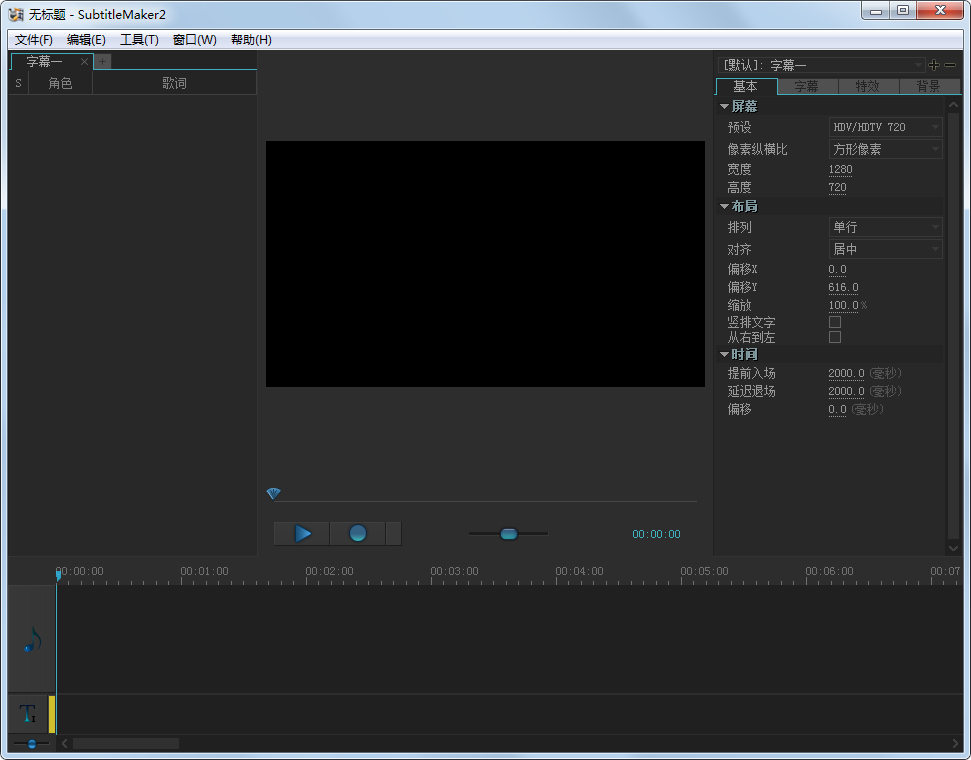Image resolution: width=971 pixels, height=760 pixels.
Task: Click the 宽度 value field 1280
Action: tap(840, 170)
